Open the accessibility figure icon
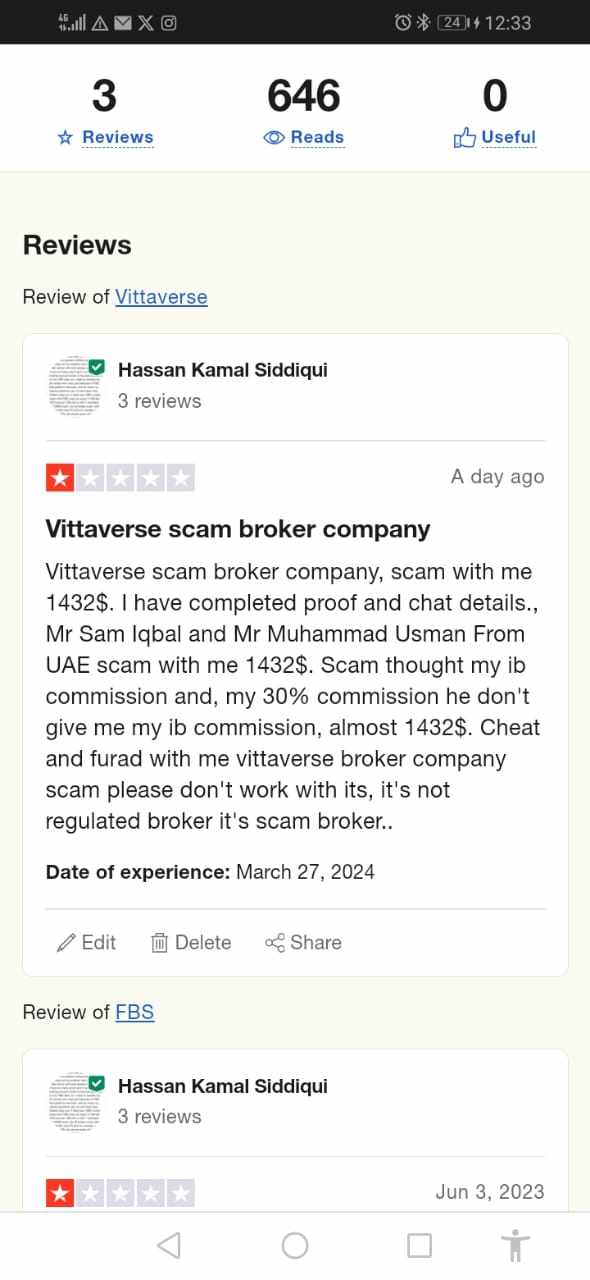 pos(515,1245)
